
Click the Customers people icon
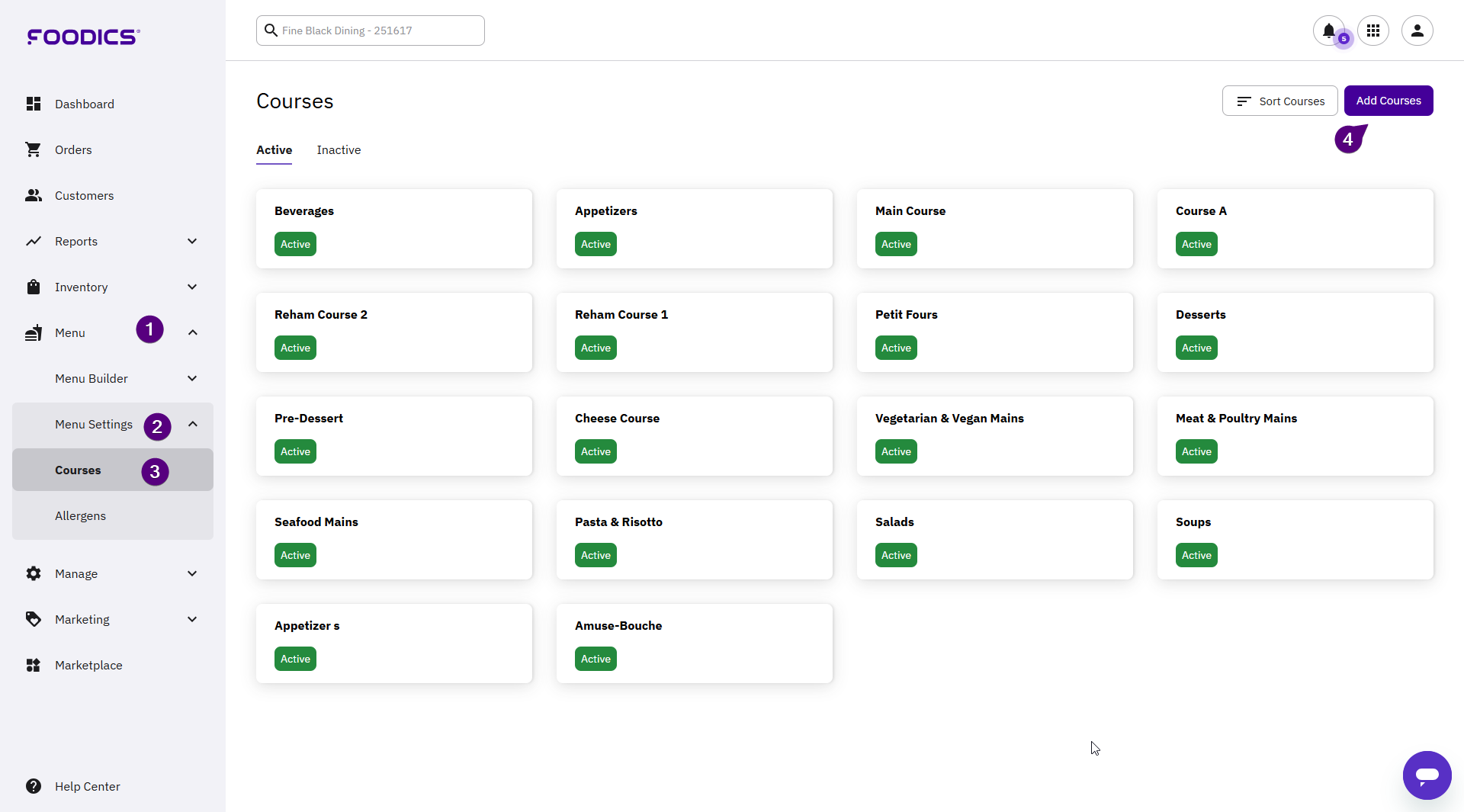coord(34,195)
